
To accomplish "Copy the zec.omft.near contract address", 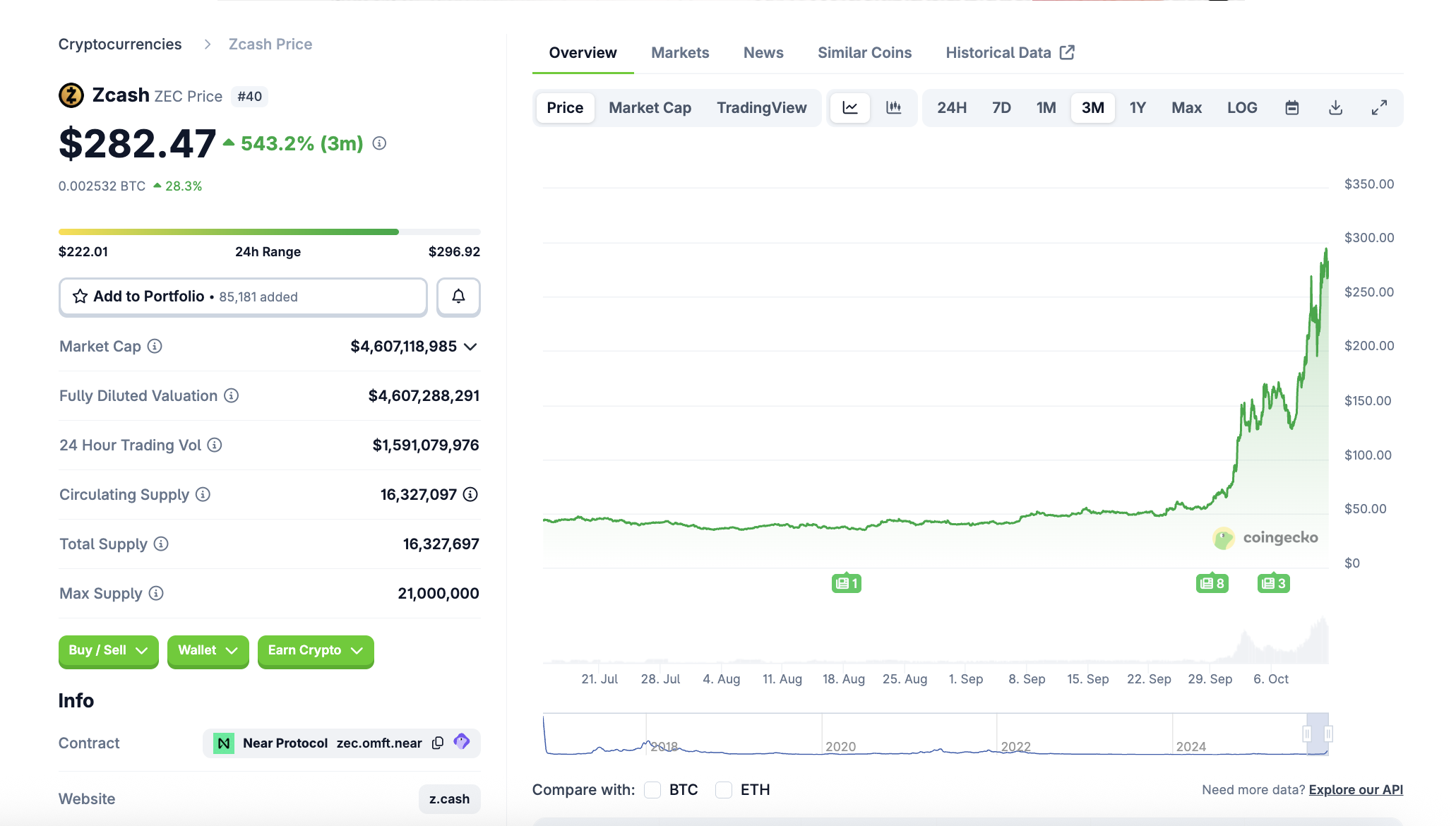I will tap(438, 743).
